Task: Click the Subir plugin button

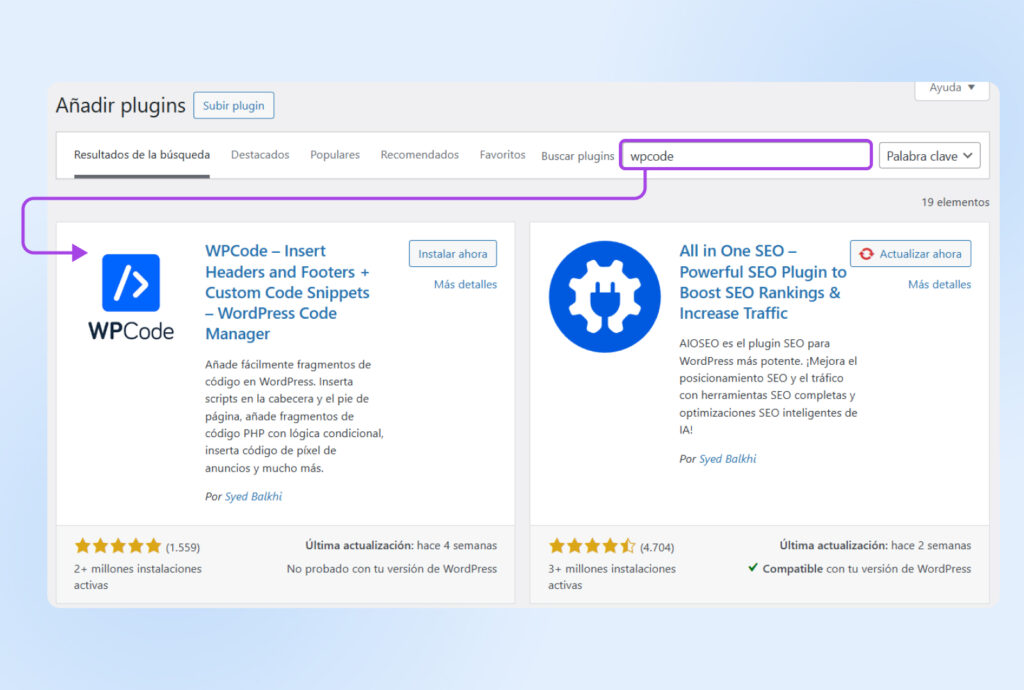Action: coord(233,105)
